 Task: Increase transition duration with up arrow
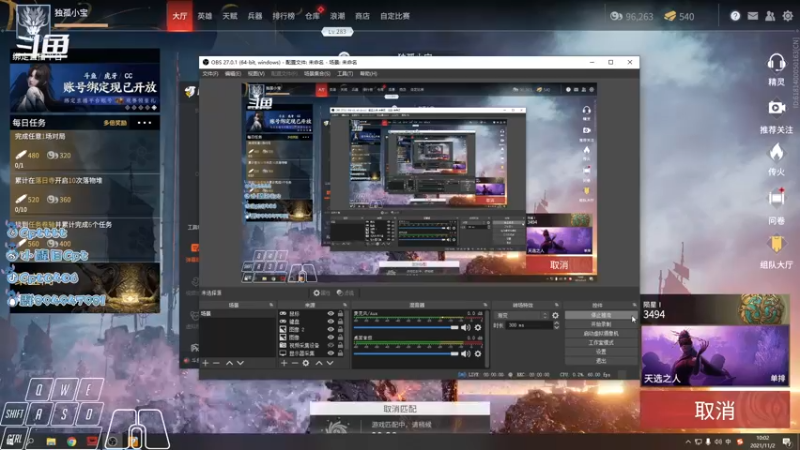pyautogui.click(x=556, y=323)
